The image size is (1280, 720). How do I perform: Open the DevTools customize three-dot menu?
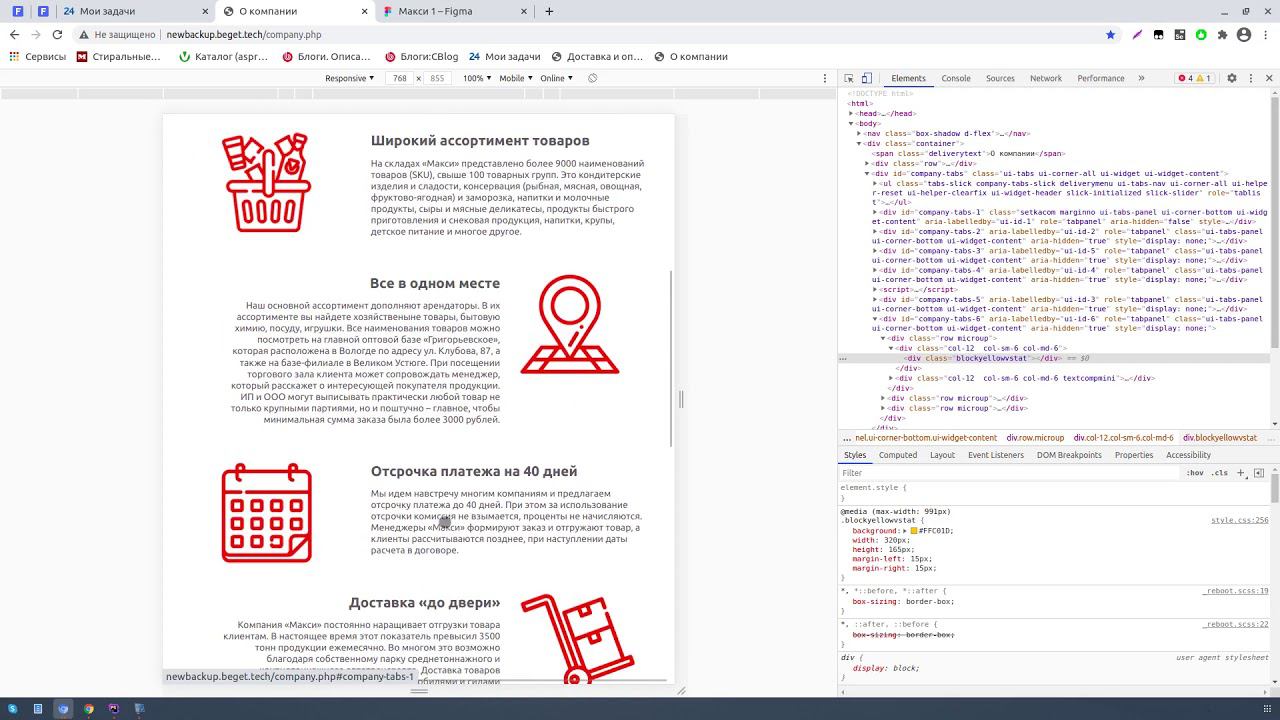point(1251,78)
